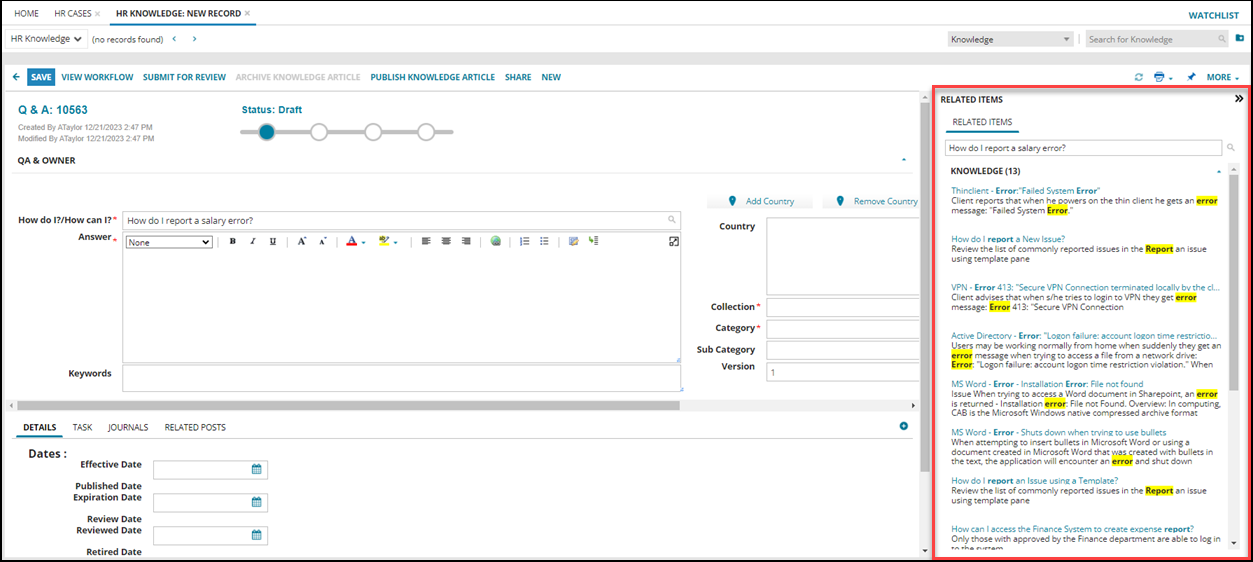Pin the record with pushpin icon
This screenshot has width=1253, height=562.
pos(1191,77)
